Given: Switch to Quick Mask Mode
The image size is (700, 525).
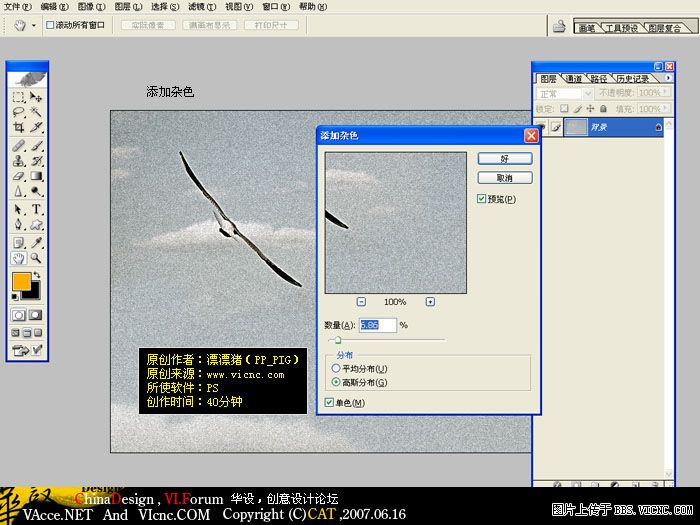Looking at the screenshot, I should pos(36,316).
